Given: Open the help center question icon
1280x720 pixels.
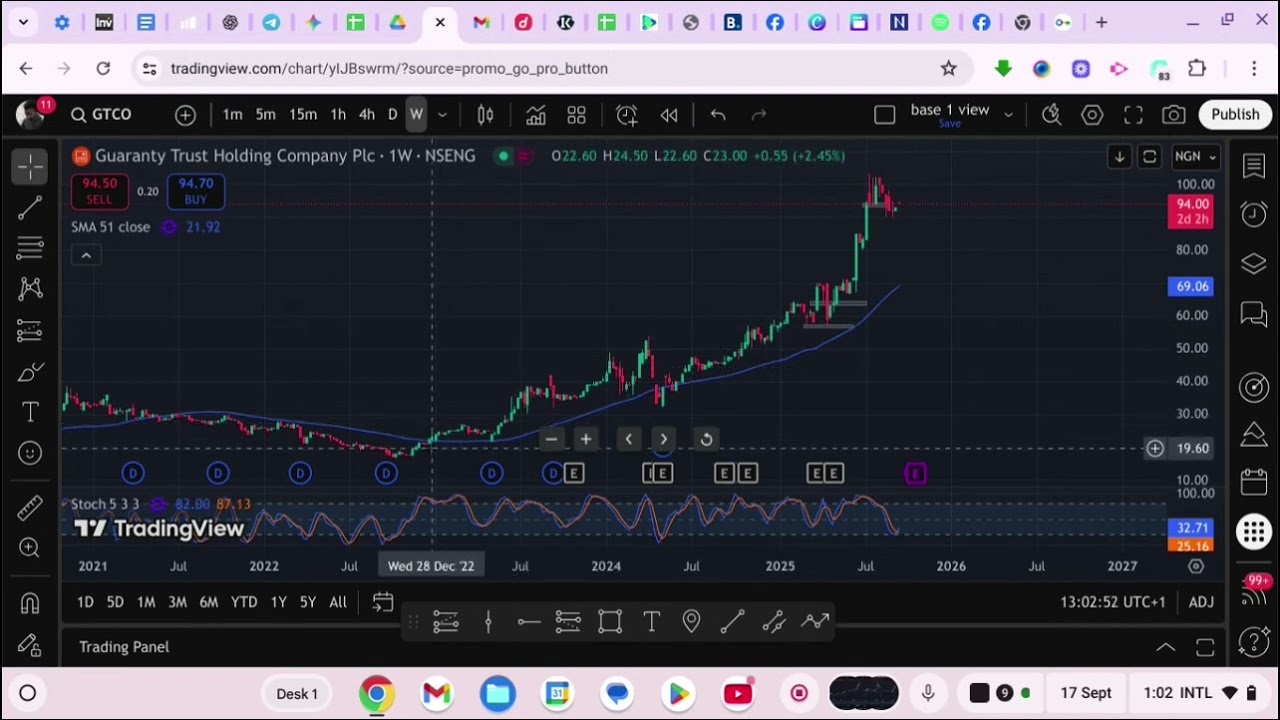Looking at the screenshot, I should 1254,641.
